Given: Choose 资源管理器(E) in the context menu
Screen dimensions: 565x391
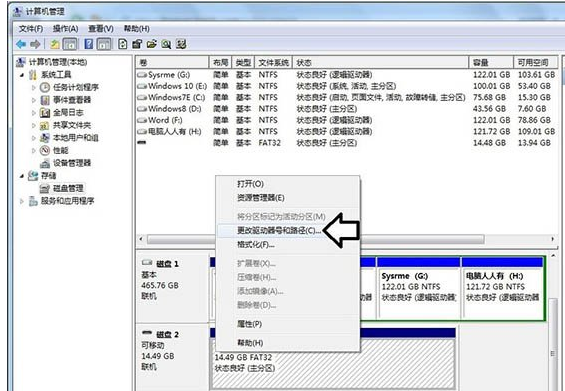Looking at the screenshot, I should click(288, 198).
